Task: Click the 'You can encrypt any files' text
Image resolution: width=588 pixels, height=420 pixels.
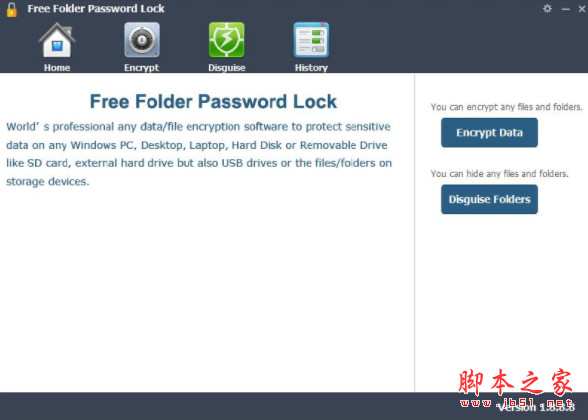Action: click(x=507, y=107)
